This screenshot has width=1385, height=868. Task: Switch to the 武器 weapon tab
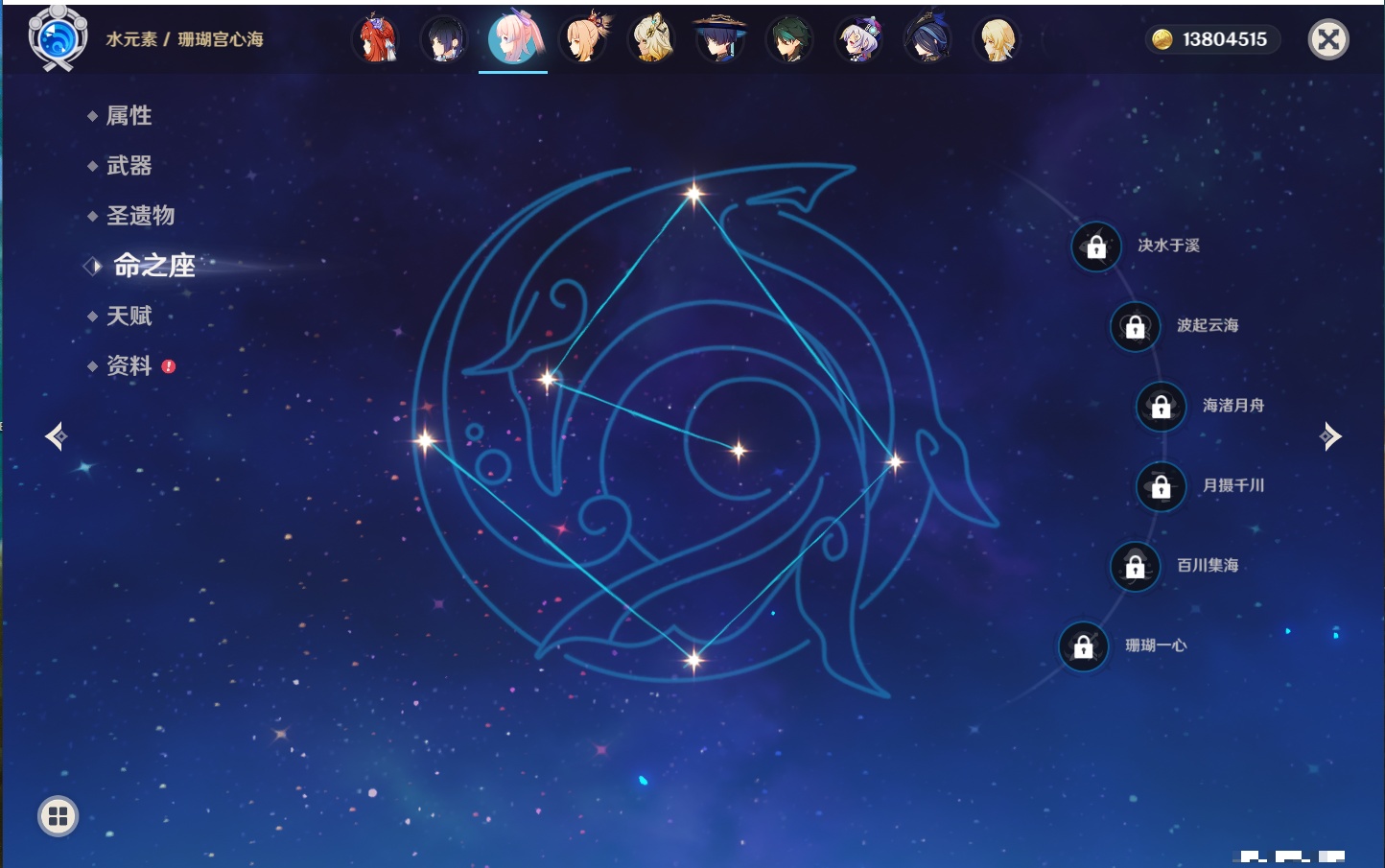point(129,166)
